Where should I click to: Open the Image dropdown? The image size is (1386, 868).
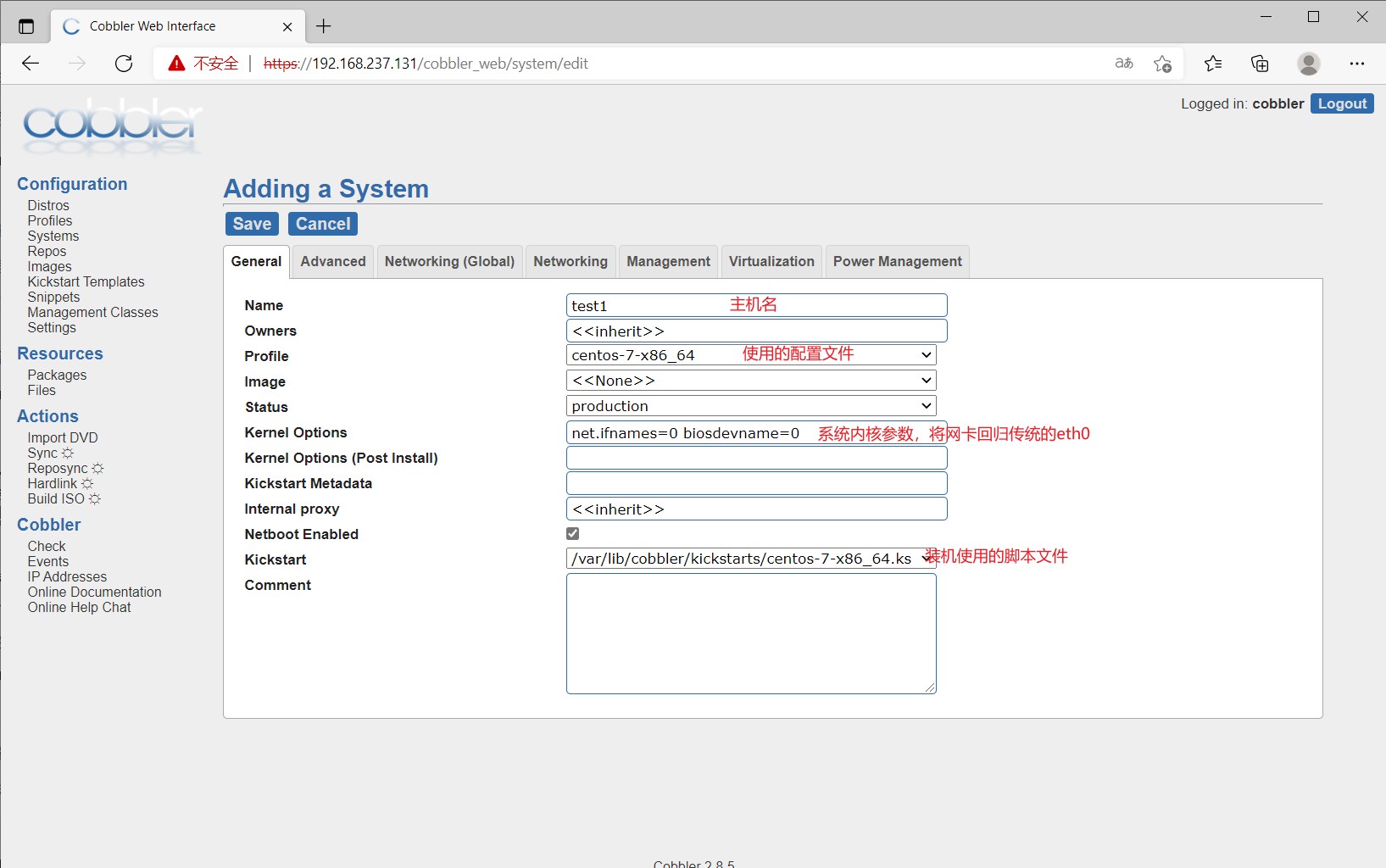751,381
